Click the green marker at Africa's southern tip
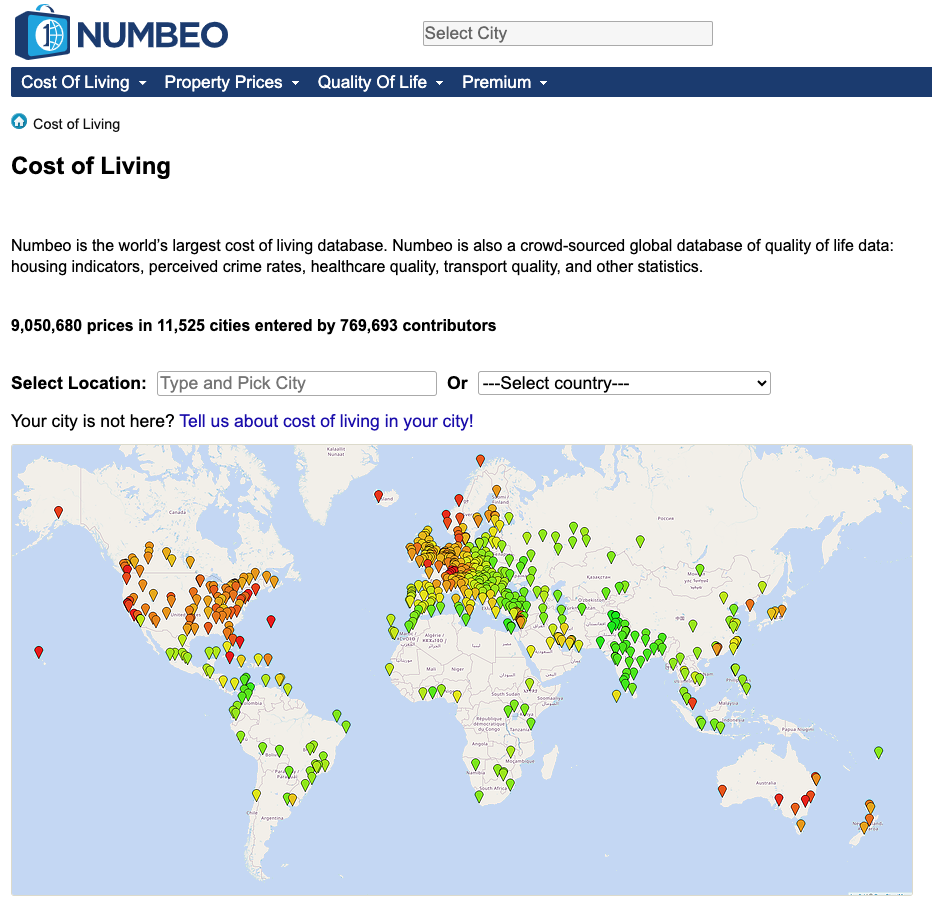The image size is (932, 907). [479, 797]
